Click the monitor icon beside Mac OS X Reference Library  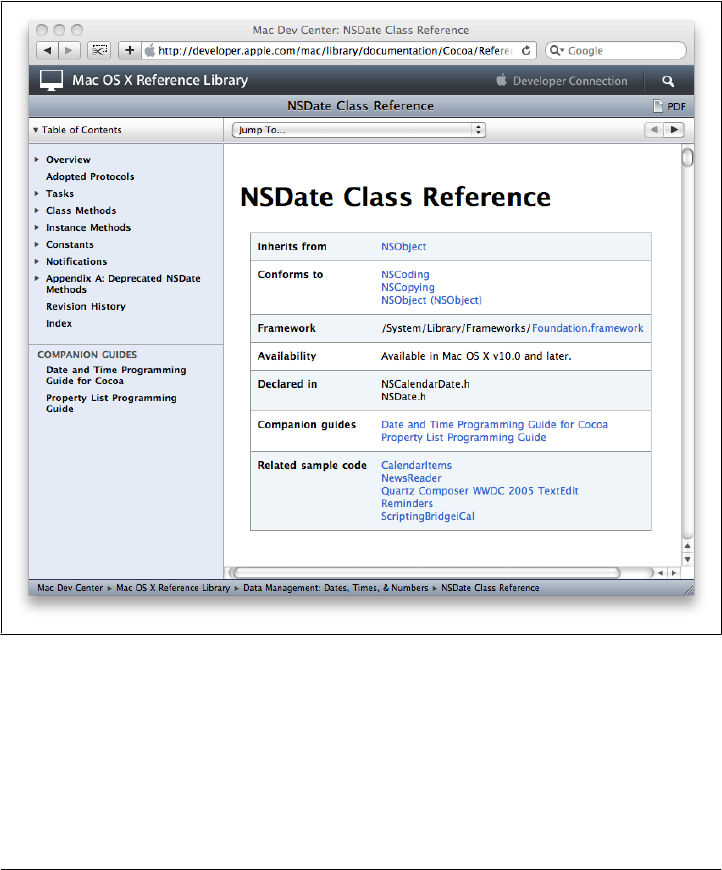pos(51,80)
